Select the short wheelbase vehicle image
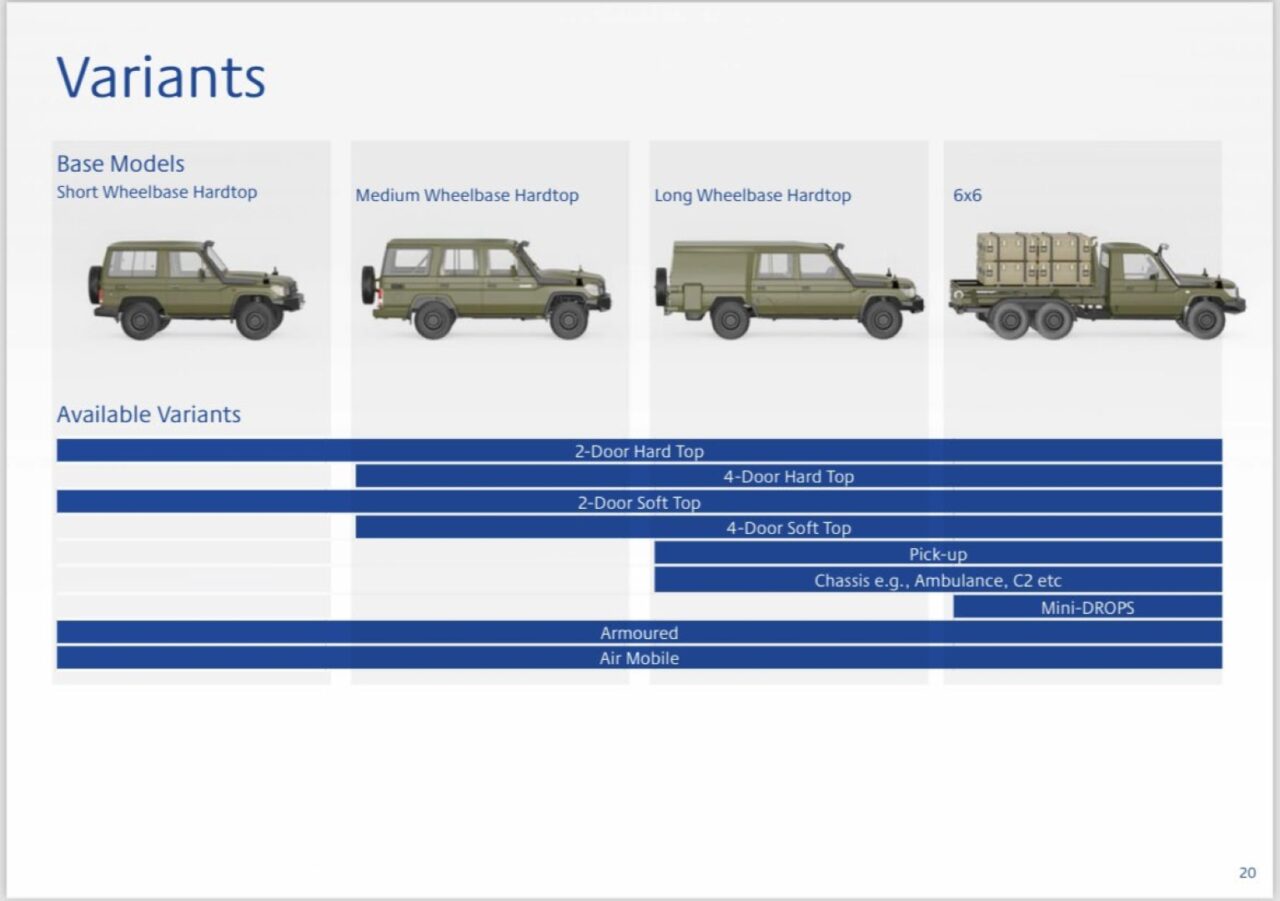The width and height of the screenshot is (1280, 901). tap(195, 290)
